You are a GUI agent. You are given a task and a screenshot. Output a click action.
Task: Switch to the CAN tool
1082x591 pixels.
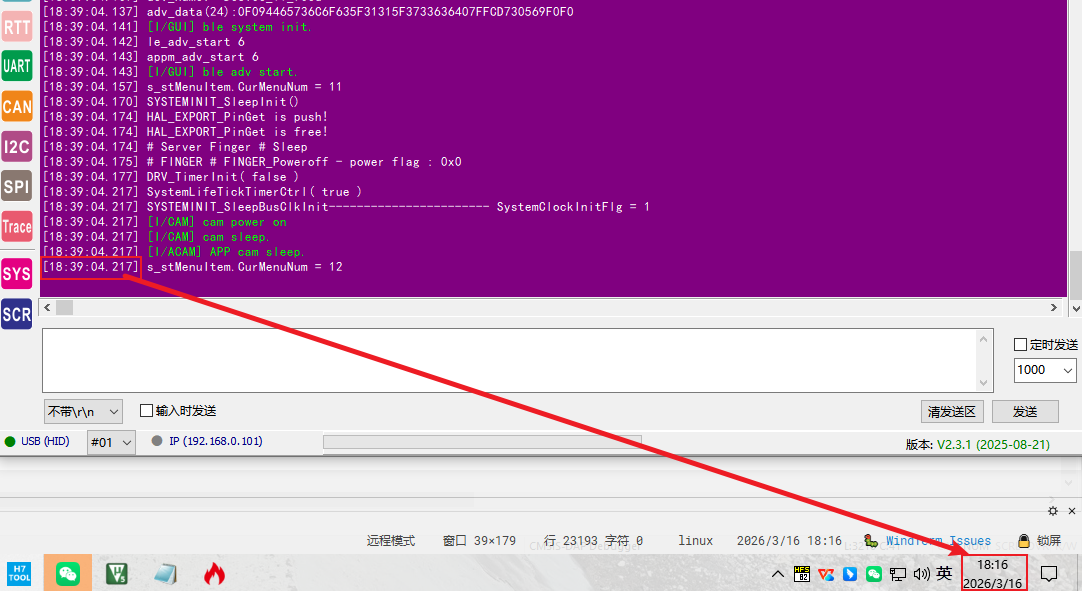pos(17,107)
